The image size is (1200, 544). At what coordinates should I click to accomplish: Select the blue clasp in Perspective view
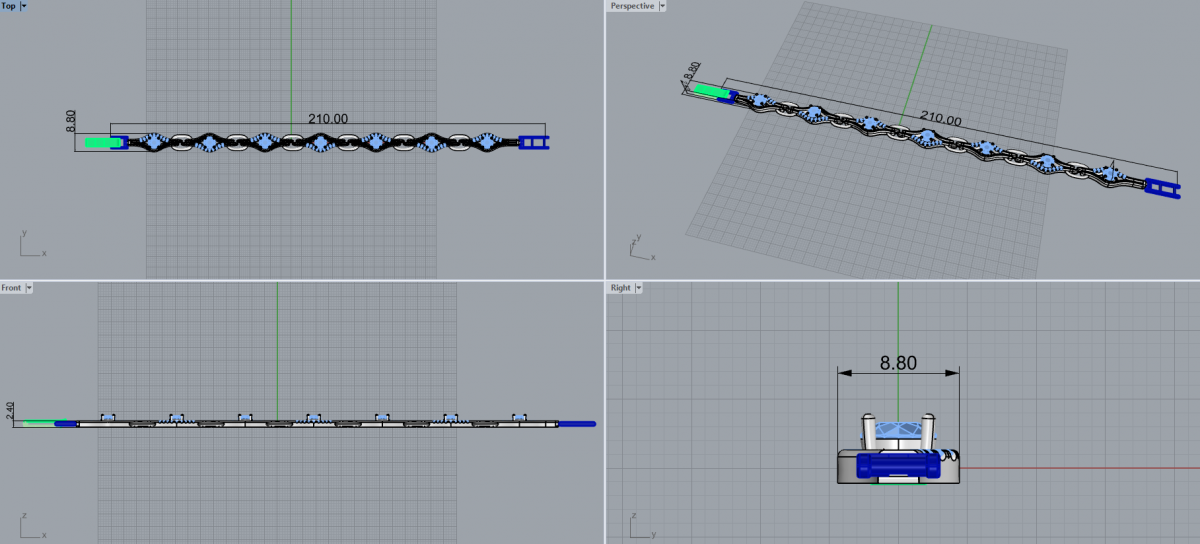(1164, 187)
